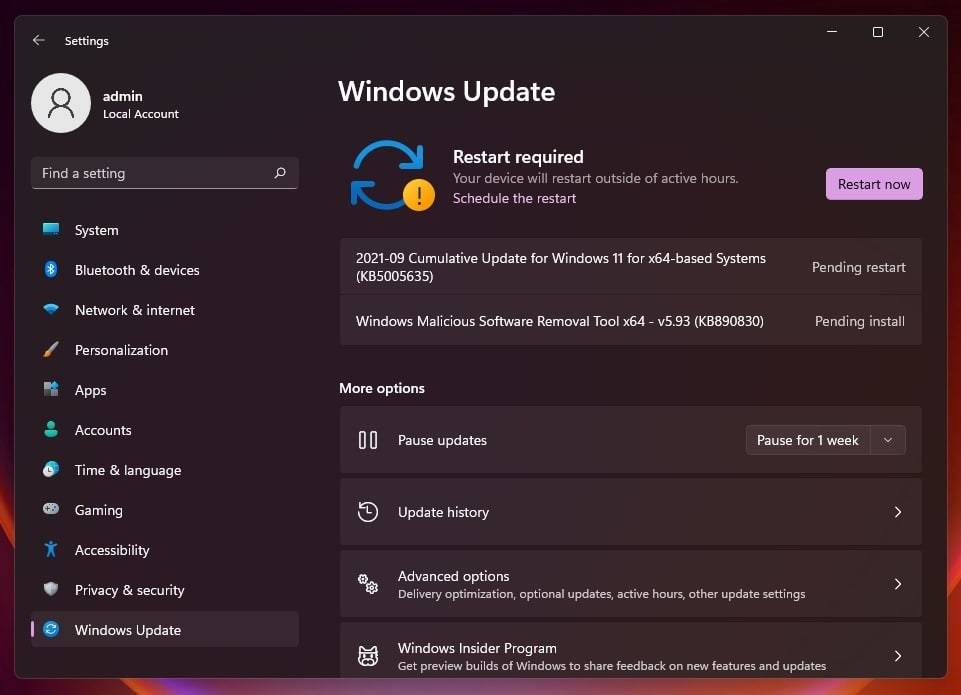Screen dimensions: 961x695
Task: Click the Accessibility icon
Action: (x=52, y=549)
